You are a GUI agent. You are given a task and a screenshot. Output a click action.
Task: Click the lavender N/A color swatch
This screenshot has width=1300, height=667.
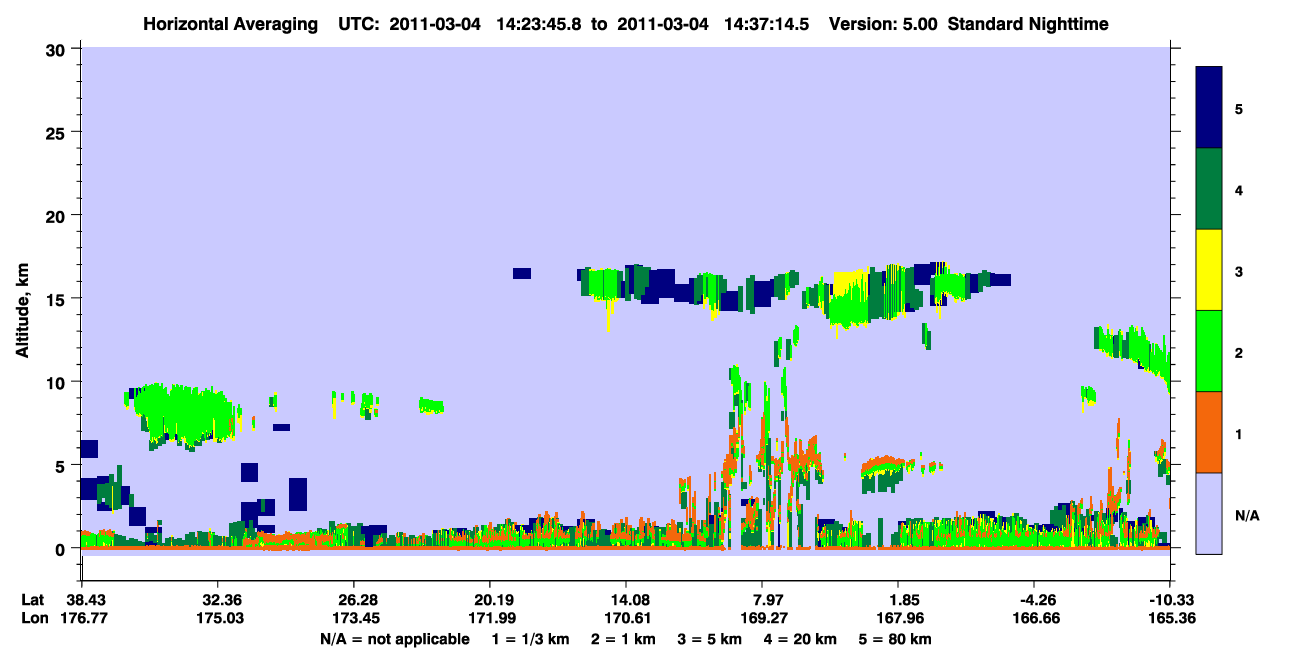(x=1209, y=512)
